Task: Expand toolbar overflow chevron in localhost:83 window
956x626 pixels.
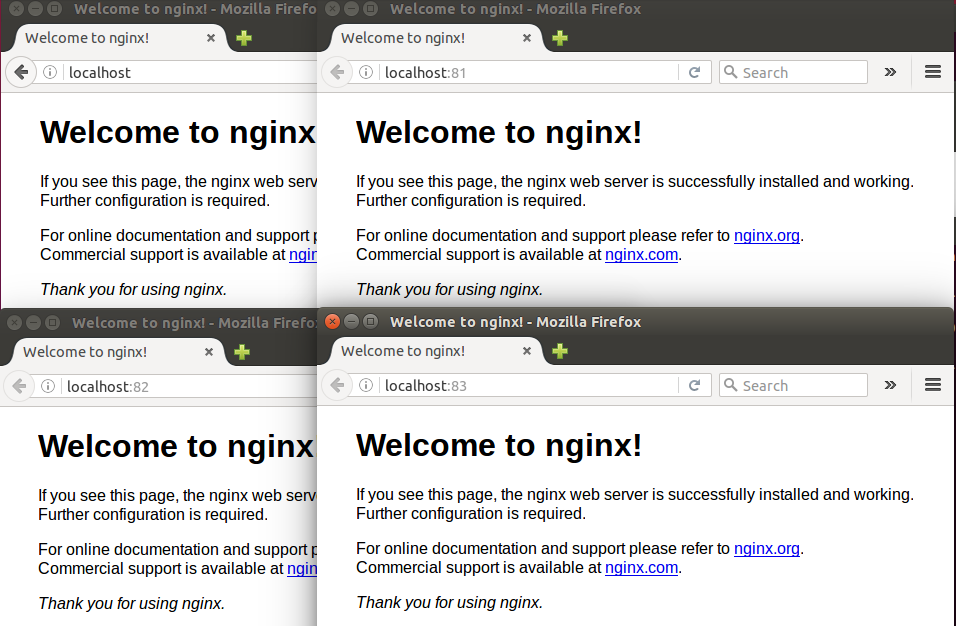Action: [x=890, y=385]
